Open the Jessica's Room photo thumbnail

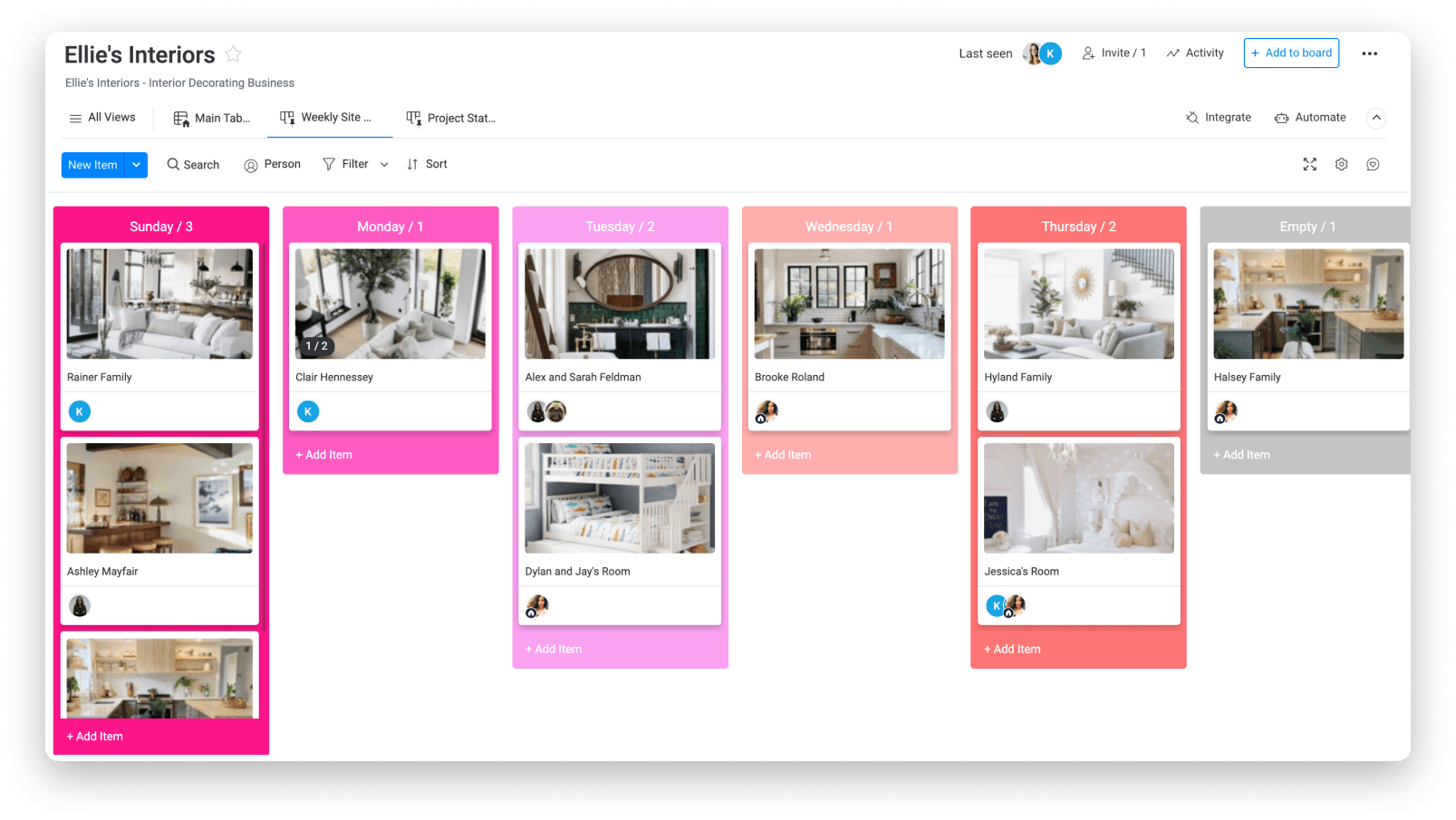click(1078, 498)
